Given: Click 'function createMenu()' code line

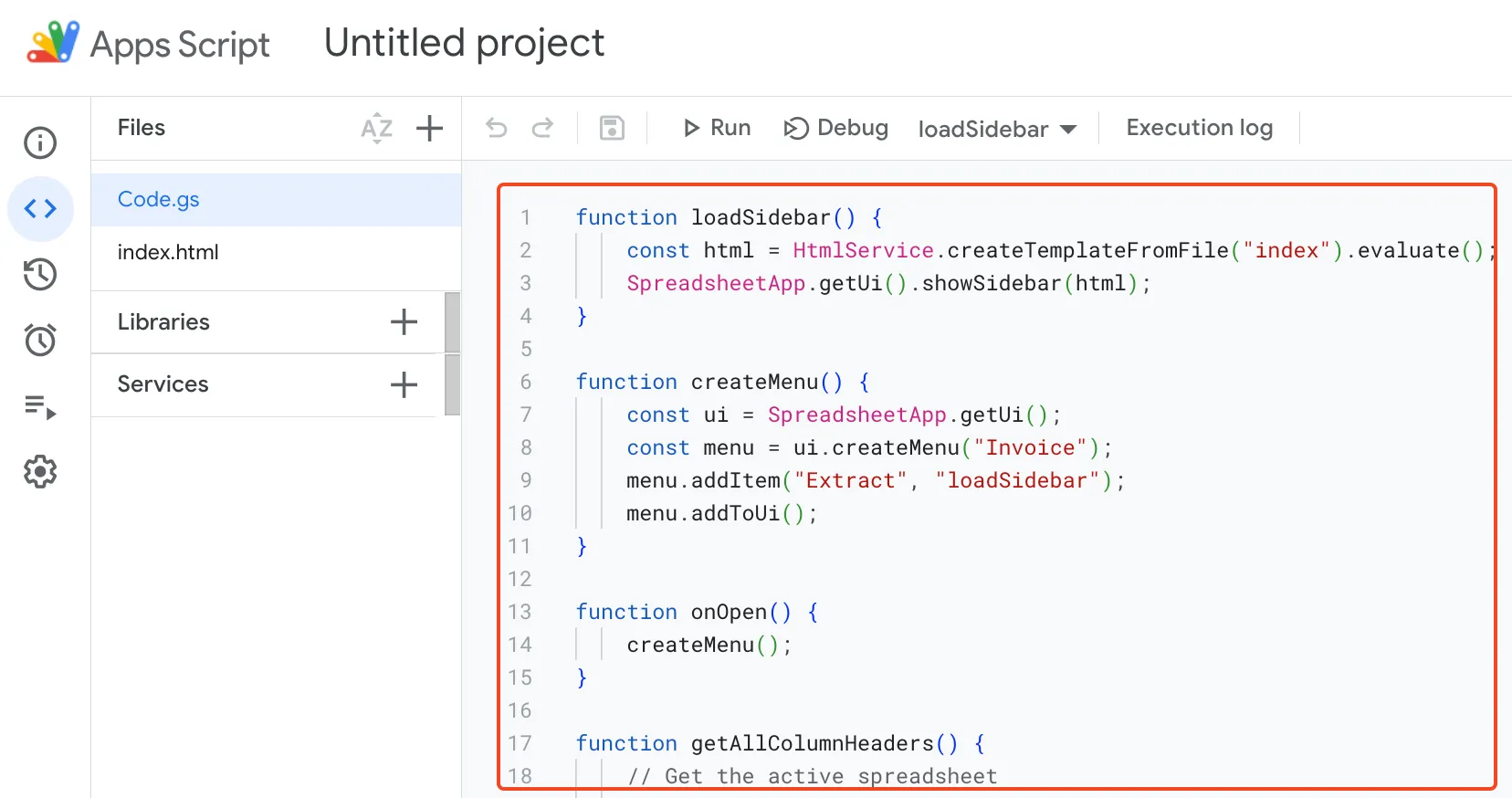Looking at the screenshot, I should click(x=722, y=382).
